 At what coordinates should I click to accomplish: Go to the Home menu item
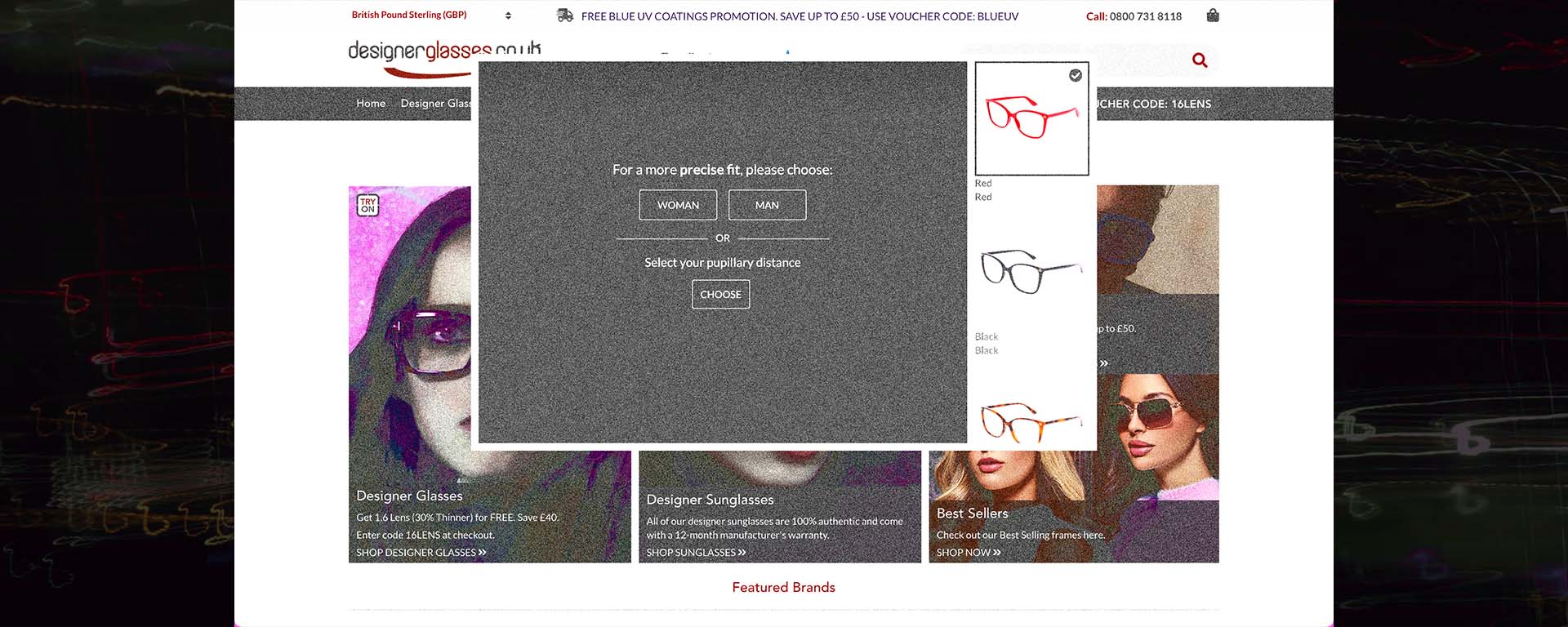370,104
